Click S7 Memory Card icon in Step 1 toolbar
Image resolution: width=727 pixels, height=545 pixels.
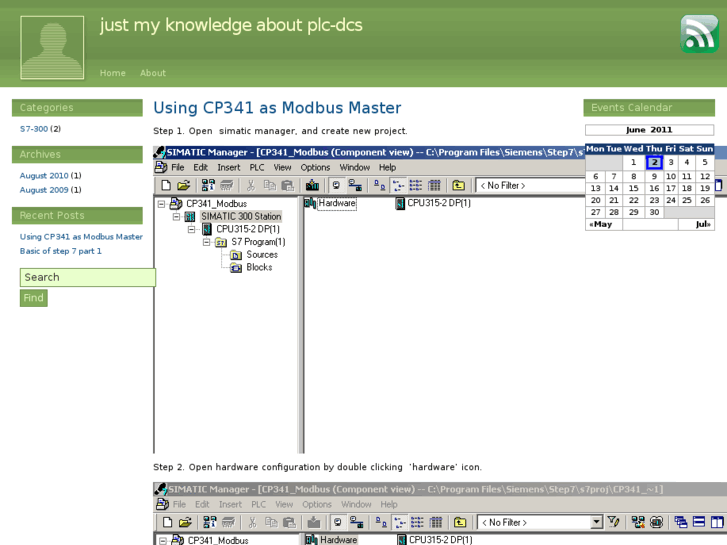click(227, 186)
